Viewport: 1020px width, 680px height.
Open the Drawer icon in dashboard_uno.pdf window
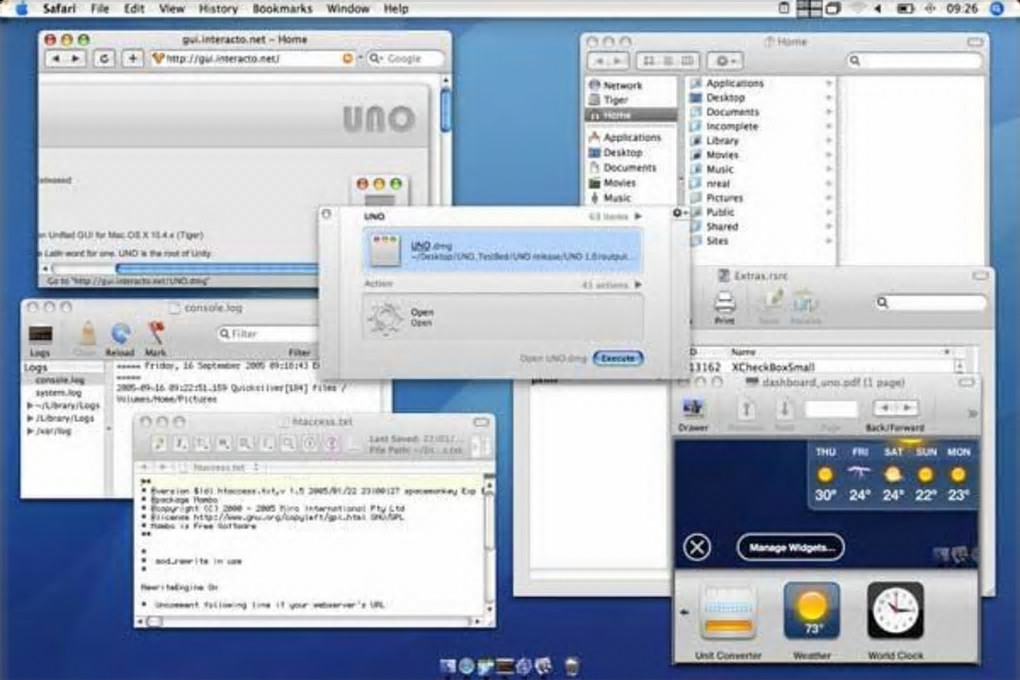[x=692, y=408]
